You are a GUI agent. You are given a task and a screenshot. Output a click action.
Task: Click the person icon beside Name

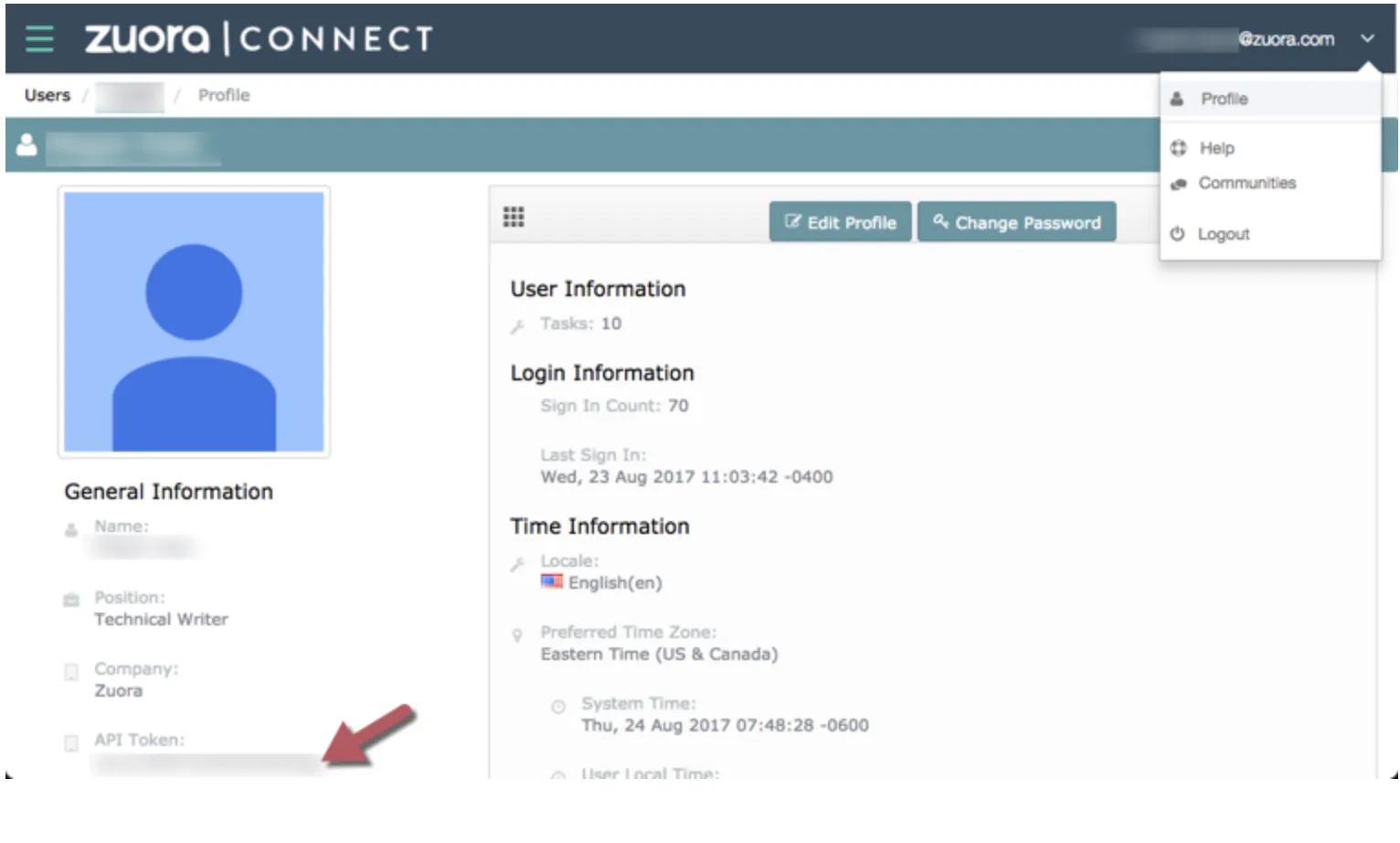[71, 529]
